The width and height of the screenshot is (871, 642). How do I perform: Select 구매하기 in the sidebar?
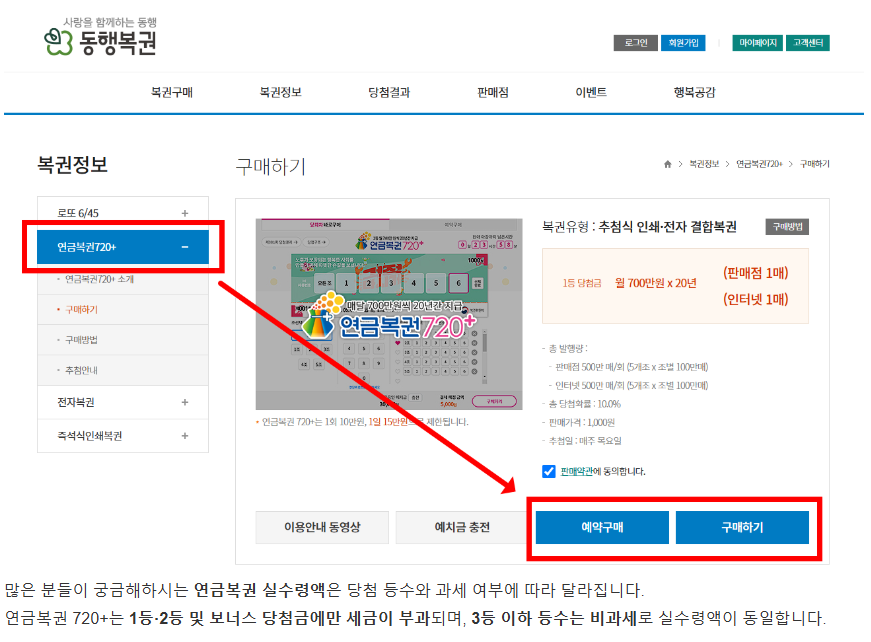coord(81,309)
